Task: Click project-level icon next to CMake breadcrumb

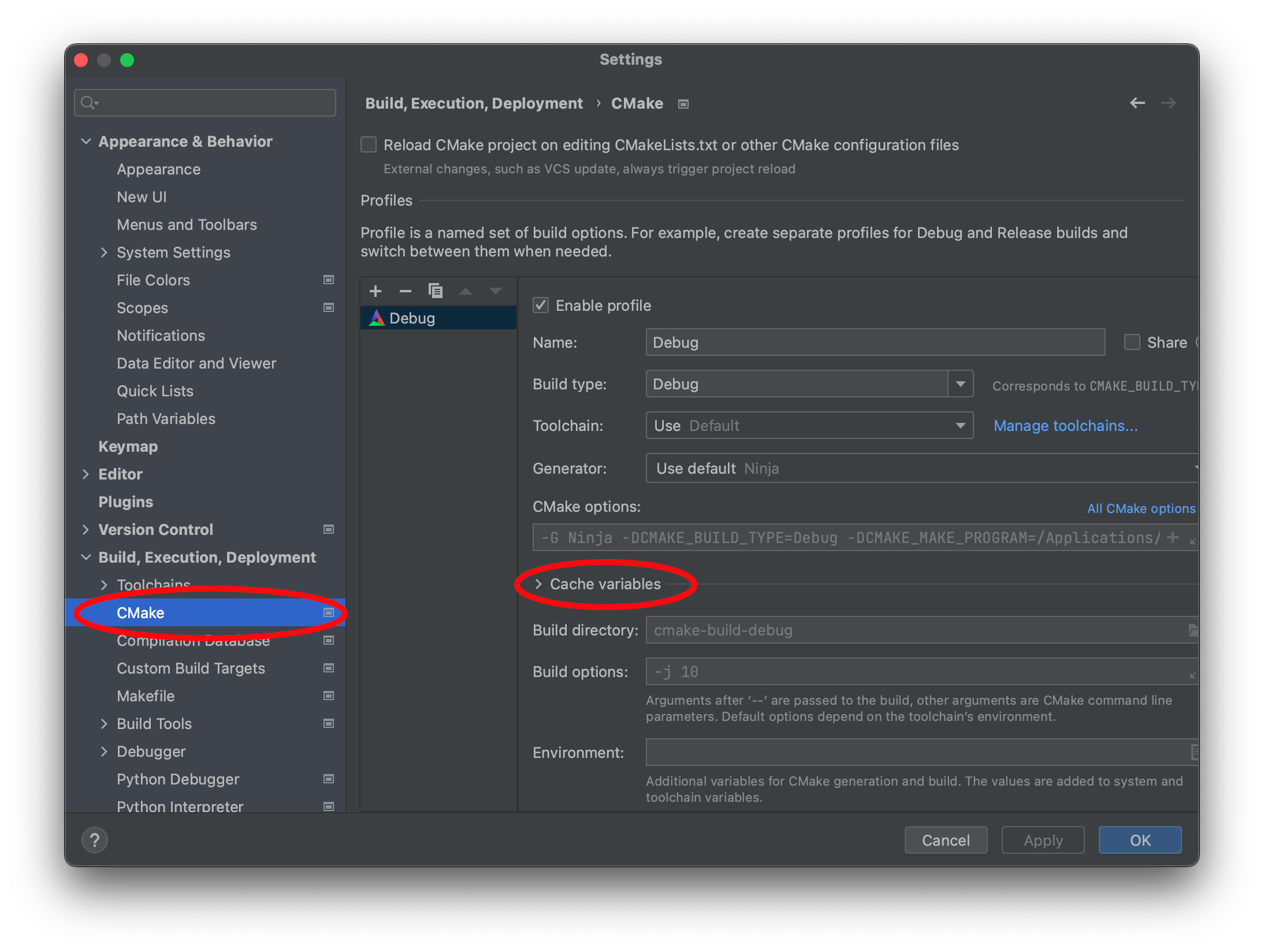Action: 683,104
